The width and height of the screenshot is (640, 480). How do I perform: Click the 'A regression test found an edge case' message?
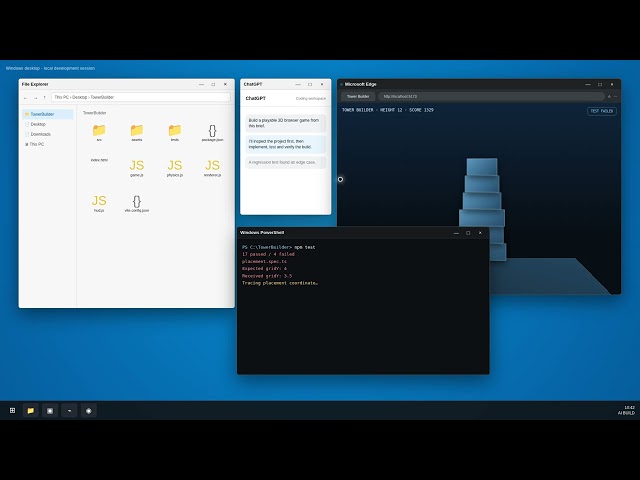(x=286, y=162)
